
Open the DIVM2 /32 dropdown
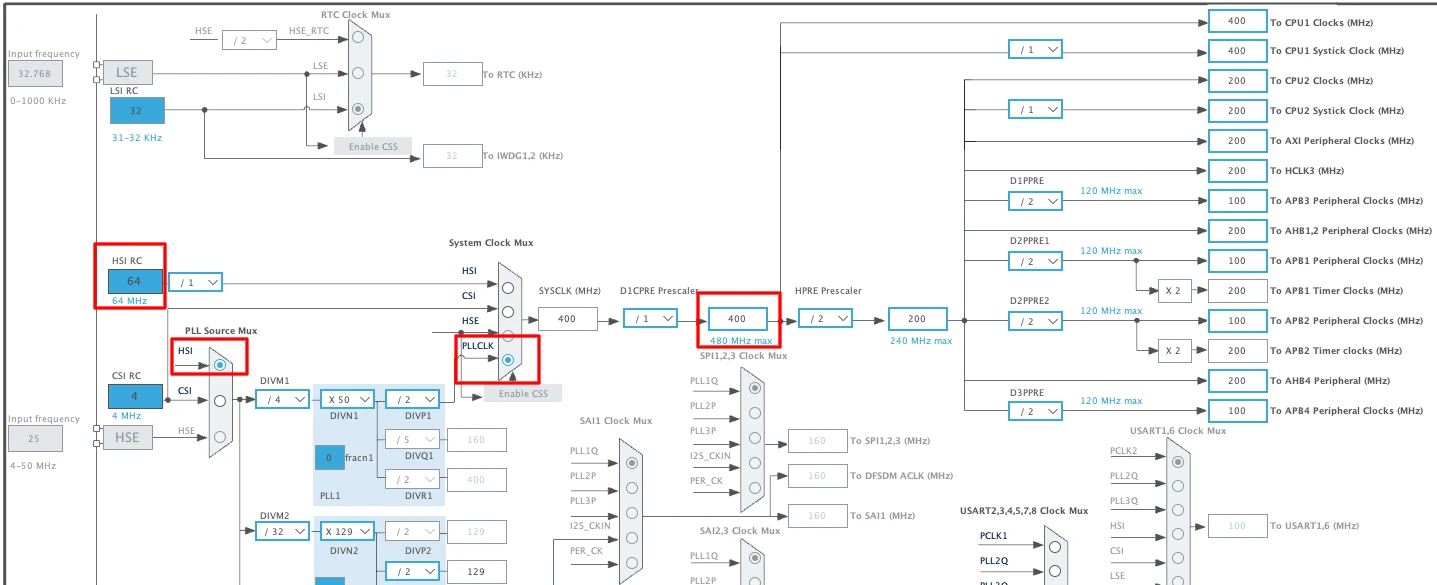pyautogui.click(x=282, y=532)
